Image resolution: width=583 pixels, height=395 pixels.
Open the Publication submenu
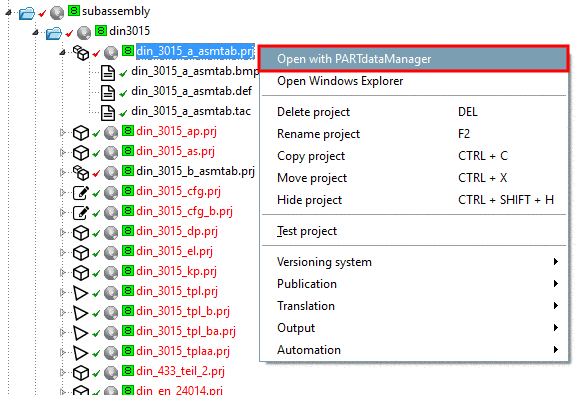tap(414, 284)
